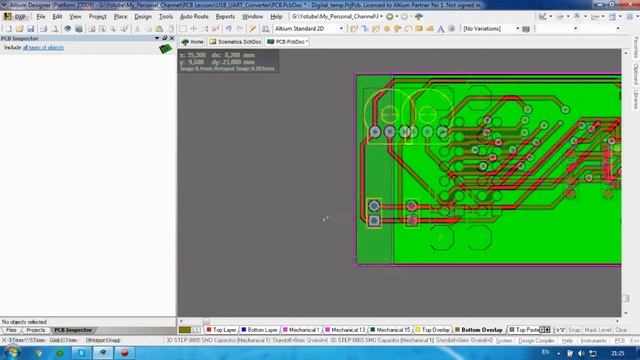Click the Design Compiler status bar button
Viewport: 640px width, 360px height.
tap(536, 340)
